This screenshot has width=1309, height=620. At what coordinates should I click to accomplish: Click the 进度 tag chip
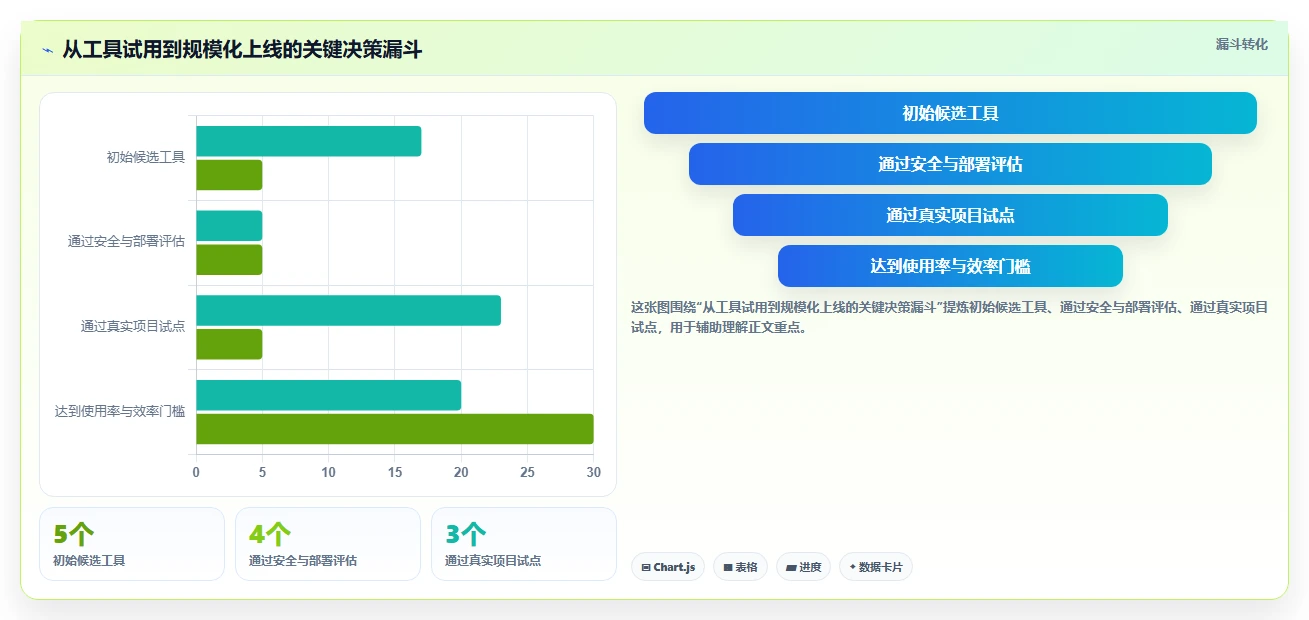click(803, 567)
